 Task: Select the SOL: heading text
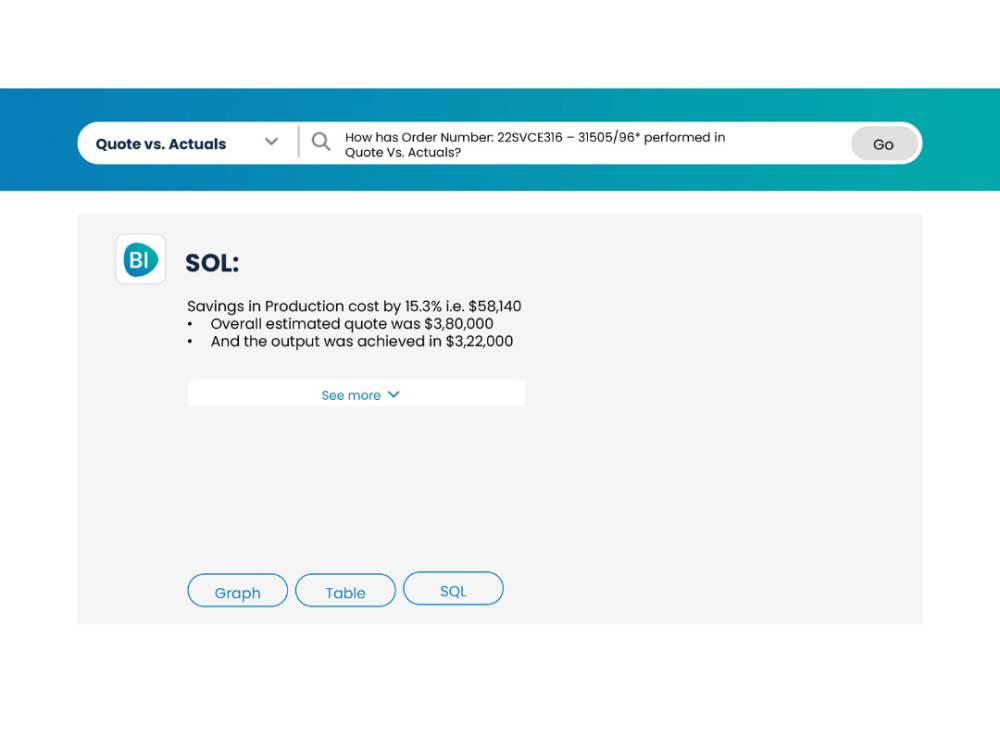212,263
